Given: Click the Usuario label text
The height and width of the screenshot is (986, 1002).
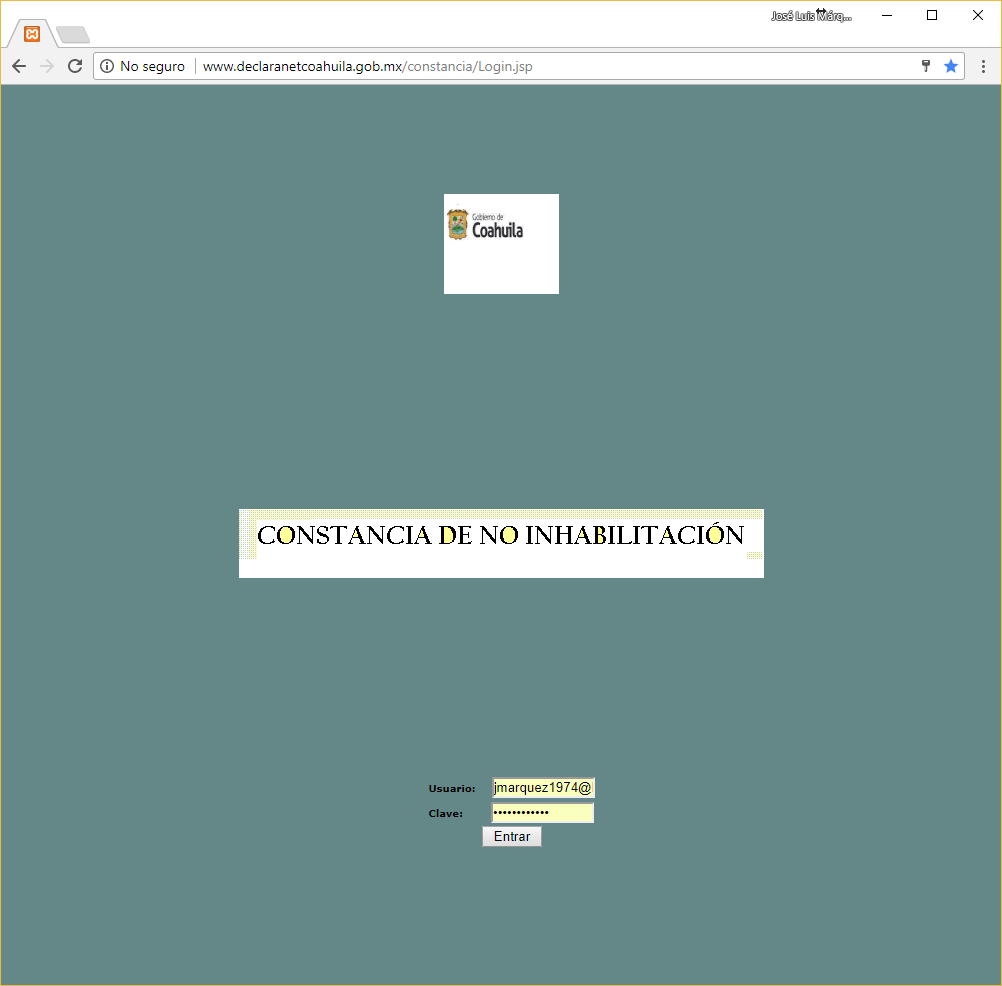Looking at the screenshot, I should pos(452,789).
